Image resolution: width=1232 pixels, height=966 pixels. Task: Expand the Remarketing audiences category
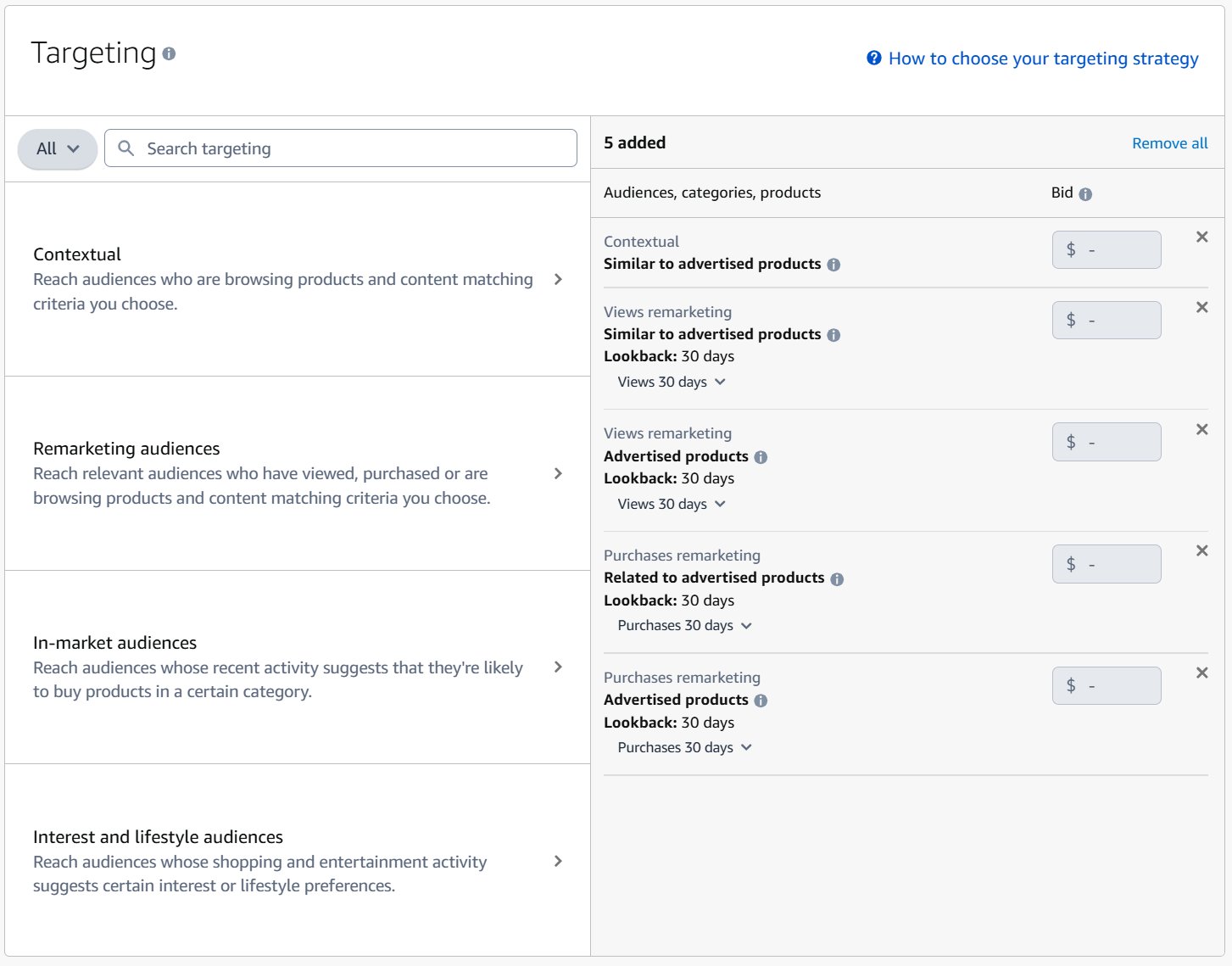click(558, 473)
